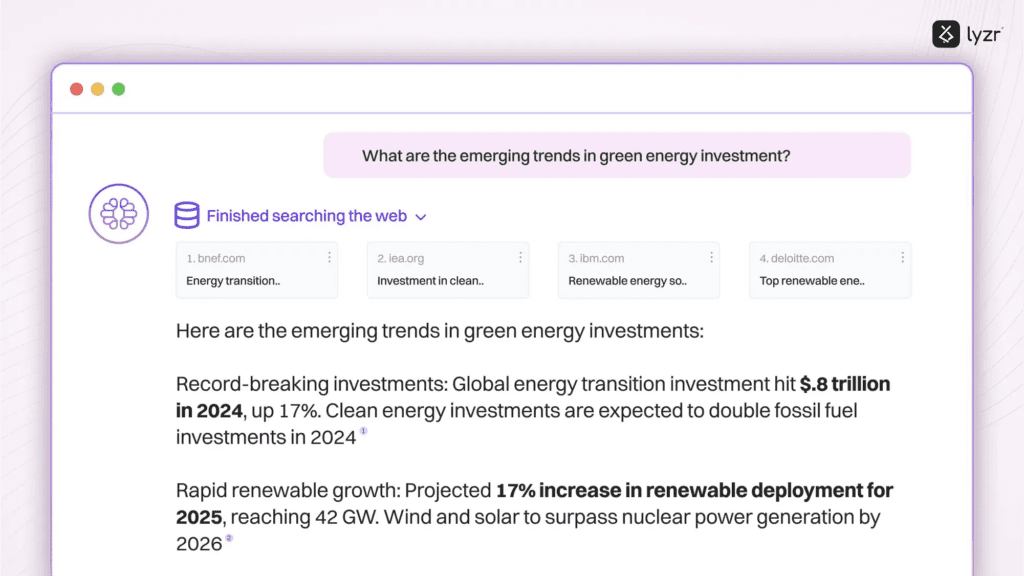
Task: Open three-dot menu on iea.org card
Action: pos(520,258)
